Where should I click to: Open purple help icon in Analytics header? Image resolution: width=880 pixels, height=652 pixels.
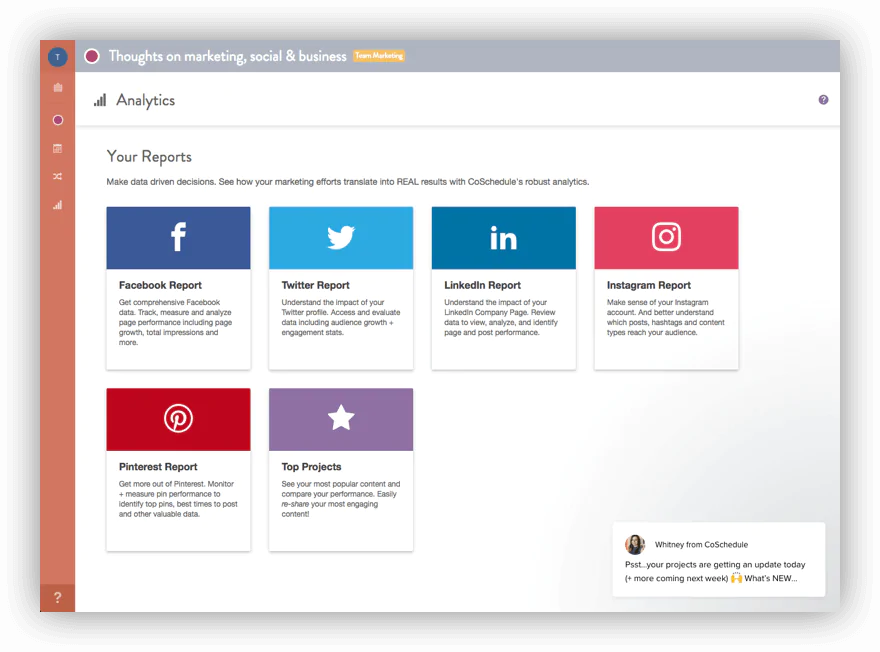pos(823,100)
